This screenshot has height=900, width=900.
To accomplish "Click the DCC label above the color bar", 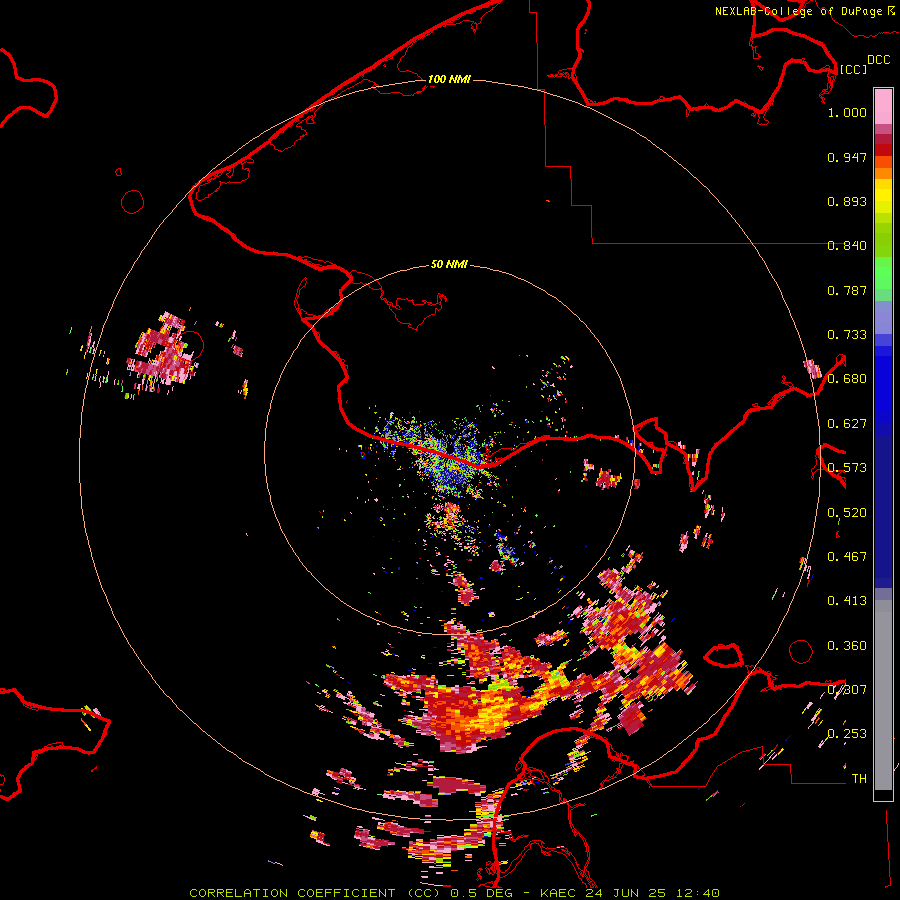I will [x=878, y=60].
